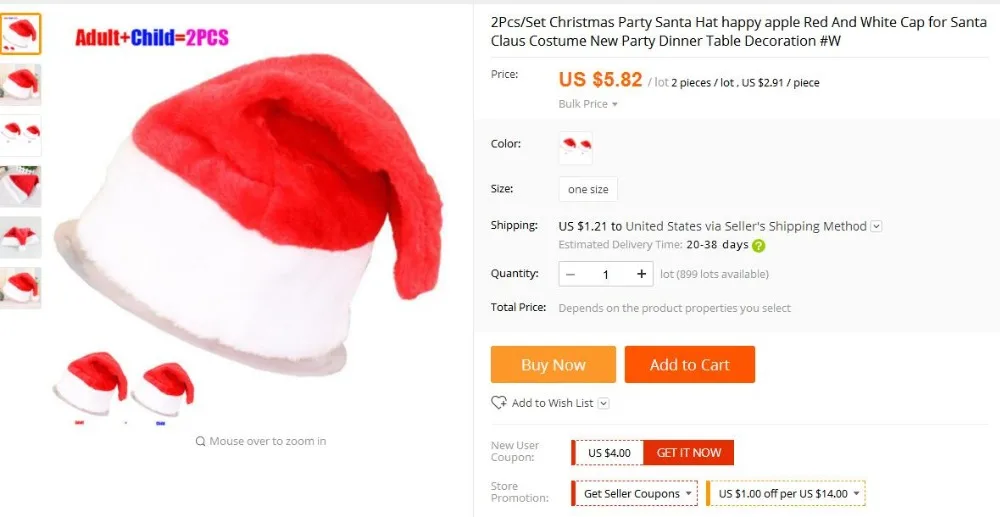Claim the GET IT NOW coupon

click(689, 453)
